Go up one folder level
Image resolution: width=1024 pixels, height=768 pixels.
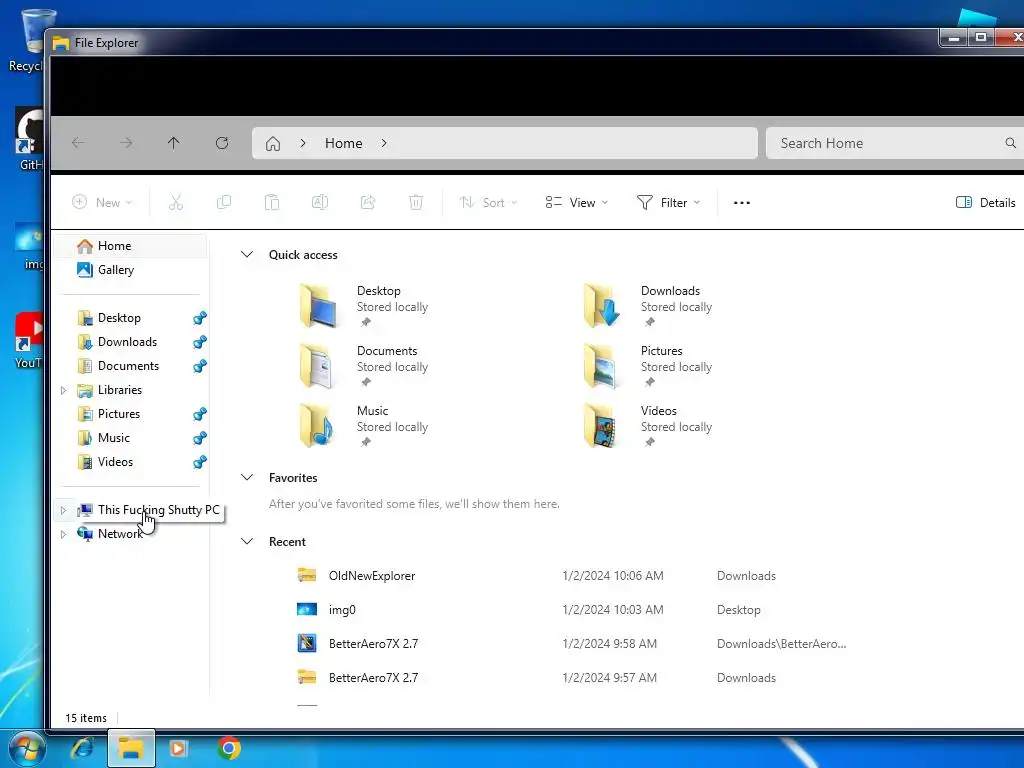(x=174, y=143)
